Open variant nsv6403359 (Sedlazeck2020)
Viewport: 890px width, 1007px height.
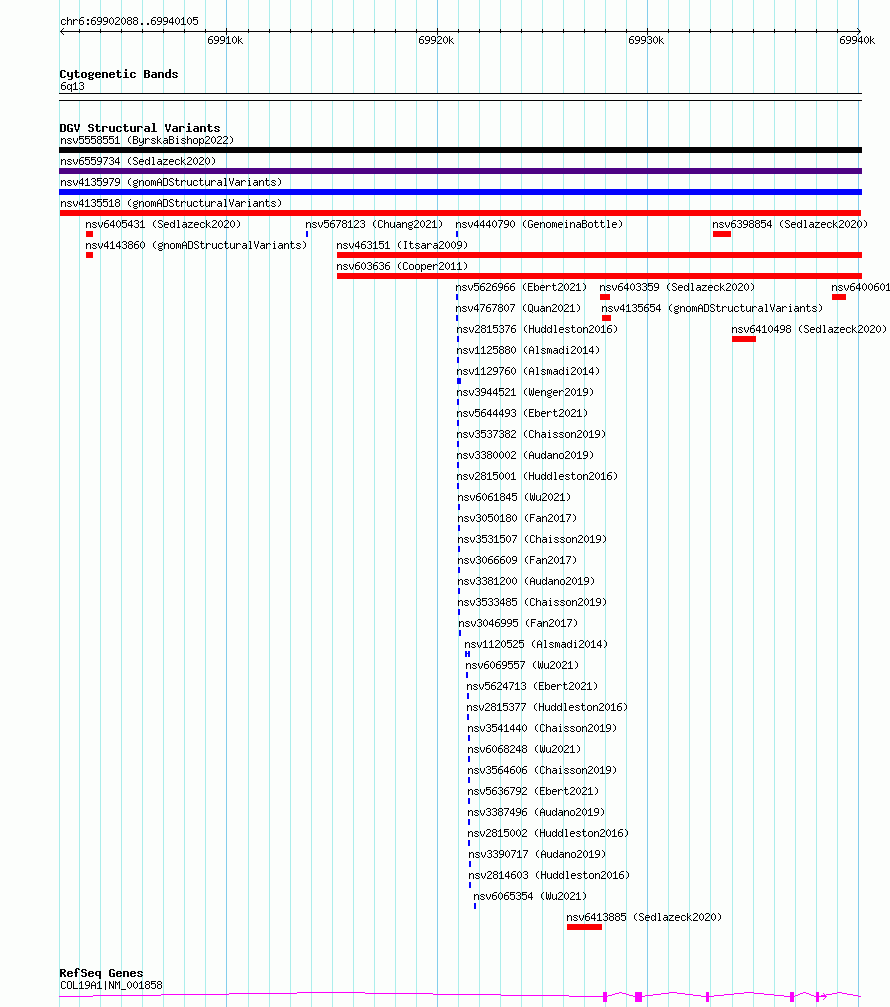click(677, 287)
